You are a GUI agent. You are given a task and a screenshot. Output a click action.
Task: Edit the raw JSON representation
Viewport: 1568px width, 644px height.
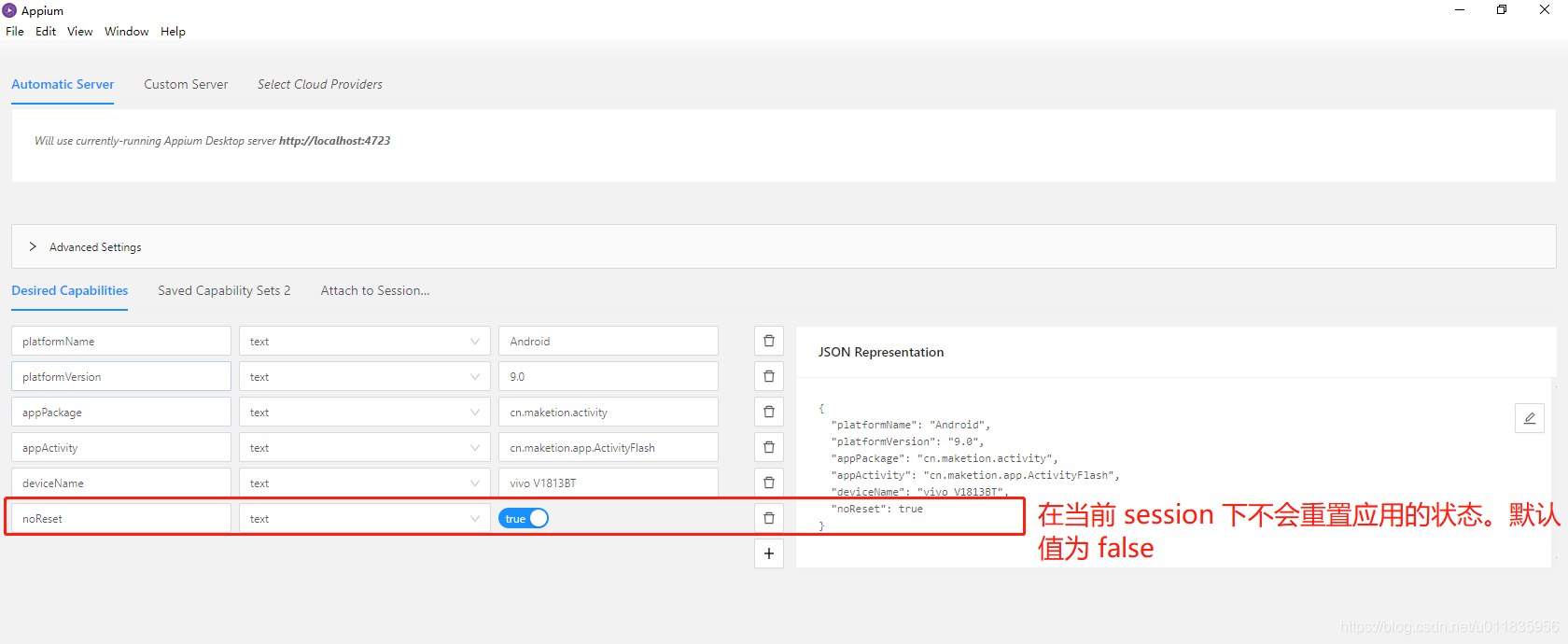point(1530,418)
